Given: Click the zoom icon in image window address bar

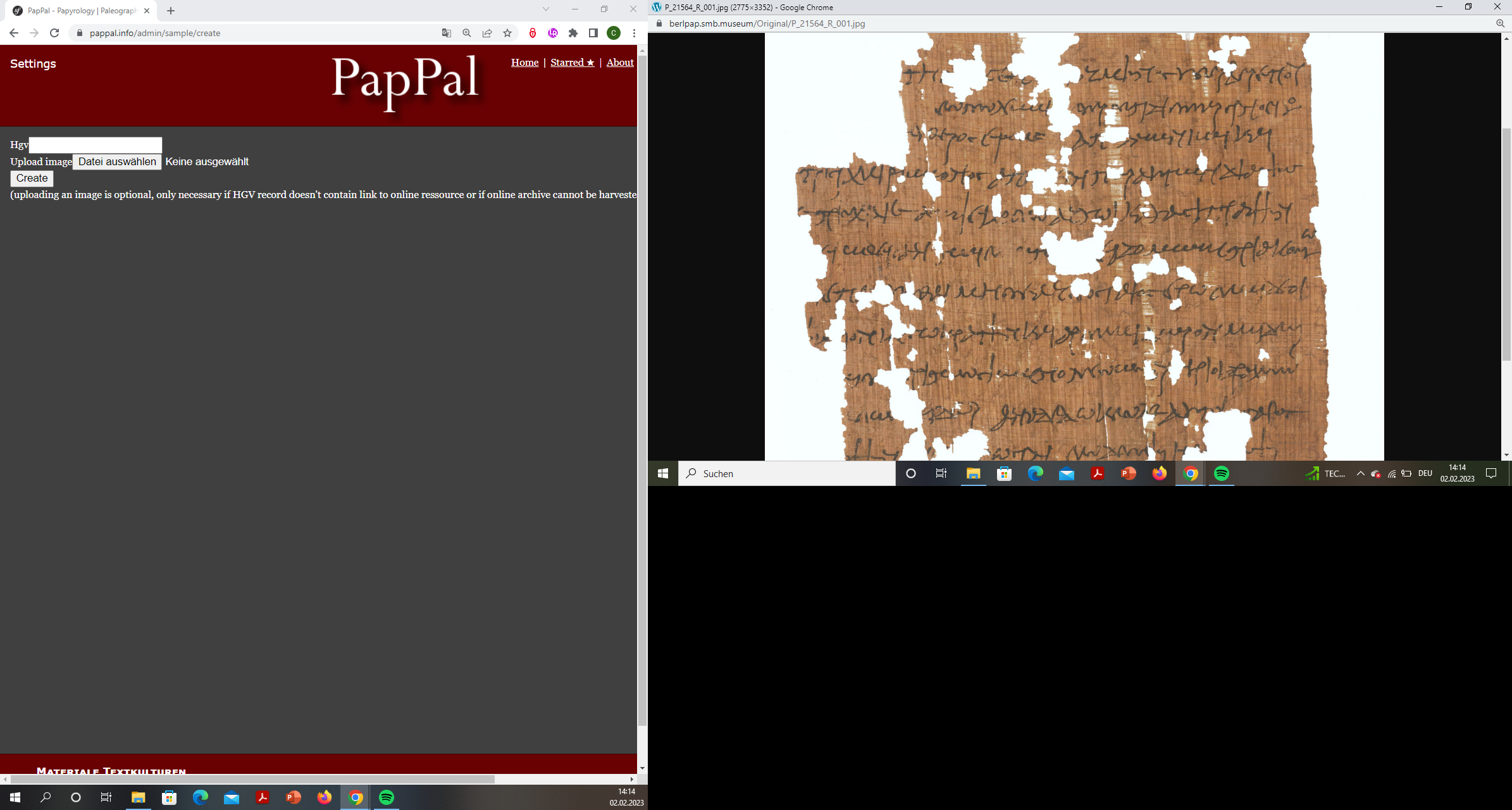Looking at the screenshot, I should 1500,23.
